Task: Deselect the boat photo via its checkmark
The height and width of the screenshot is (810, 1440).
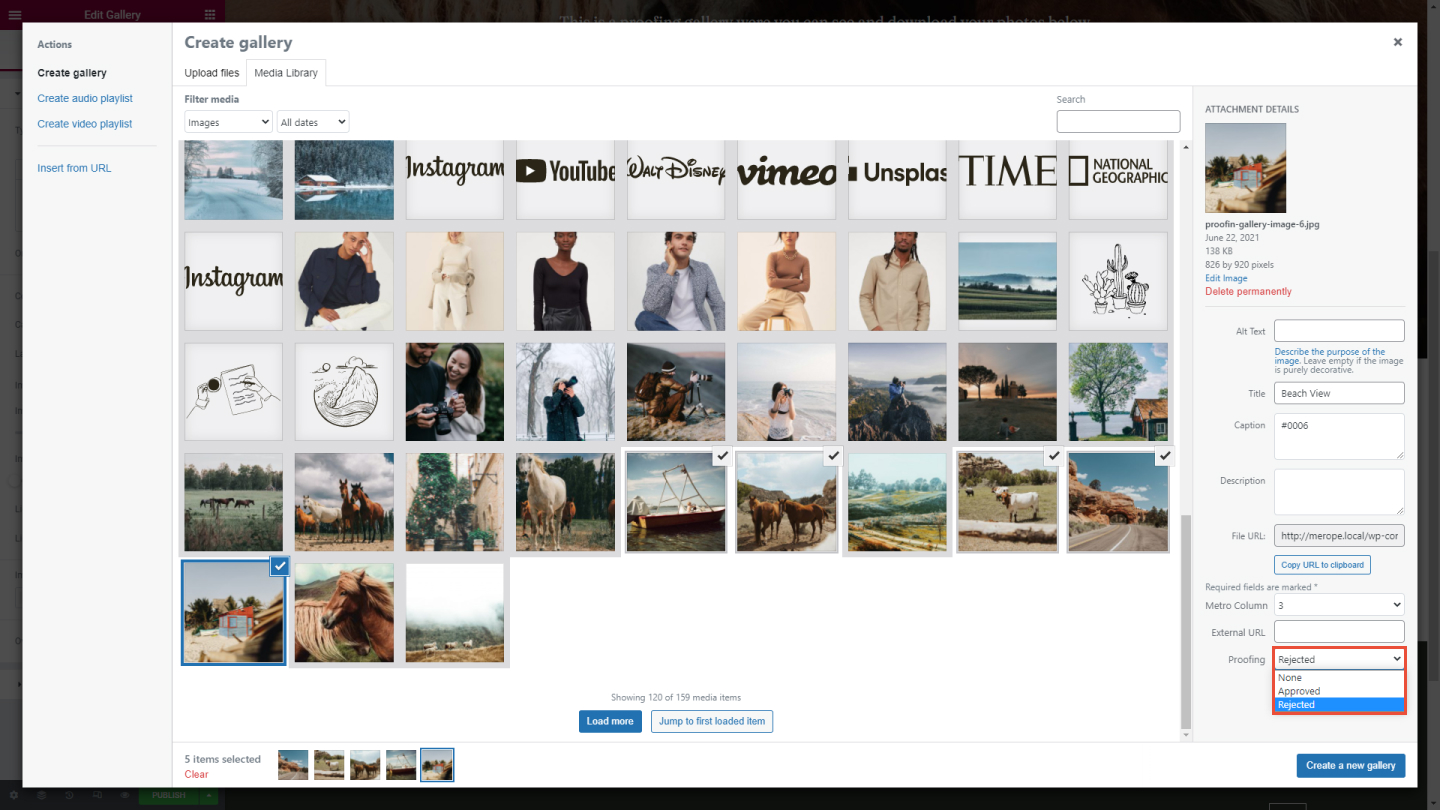Action: pos(722,456)
